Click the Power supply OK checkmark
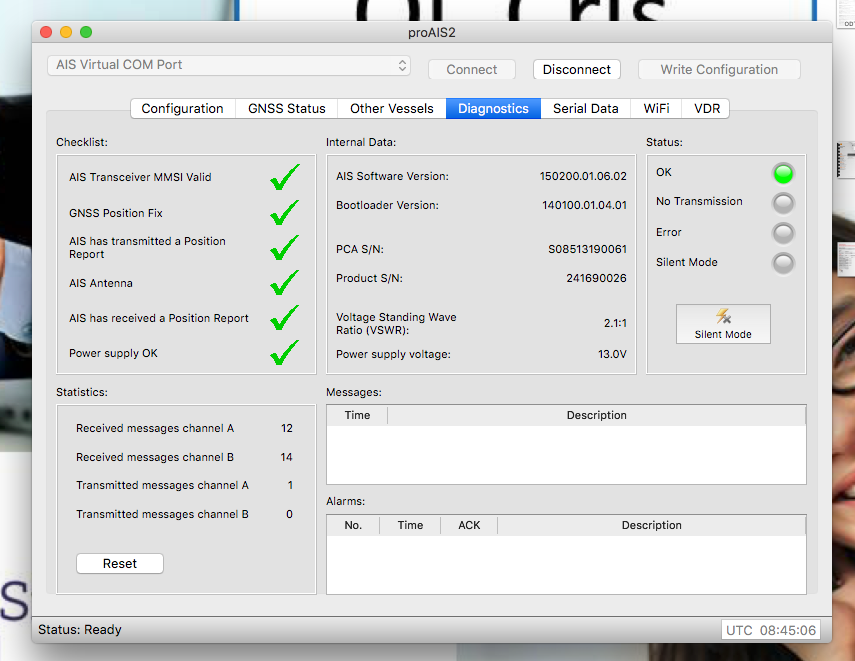 click(285, 352)
